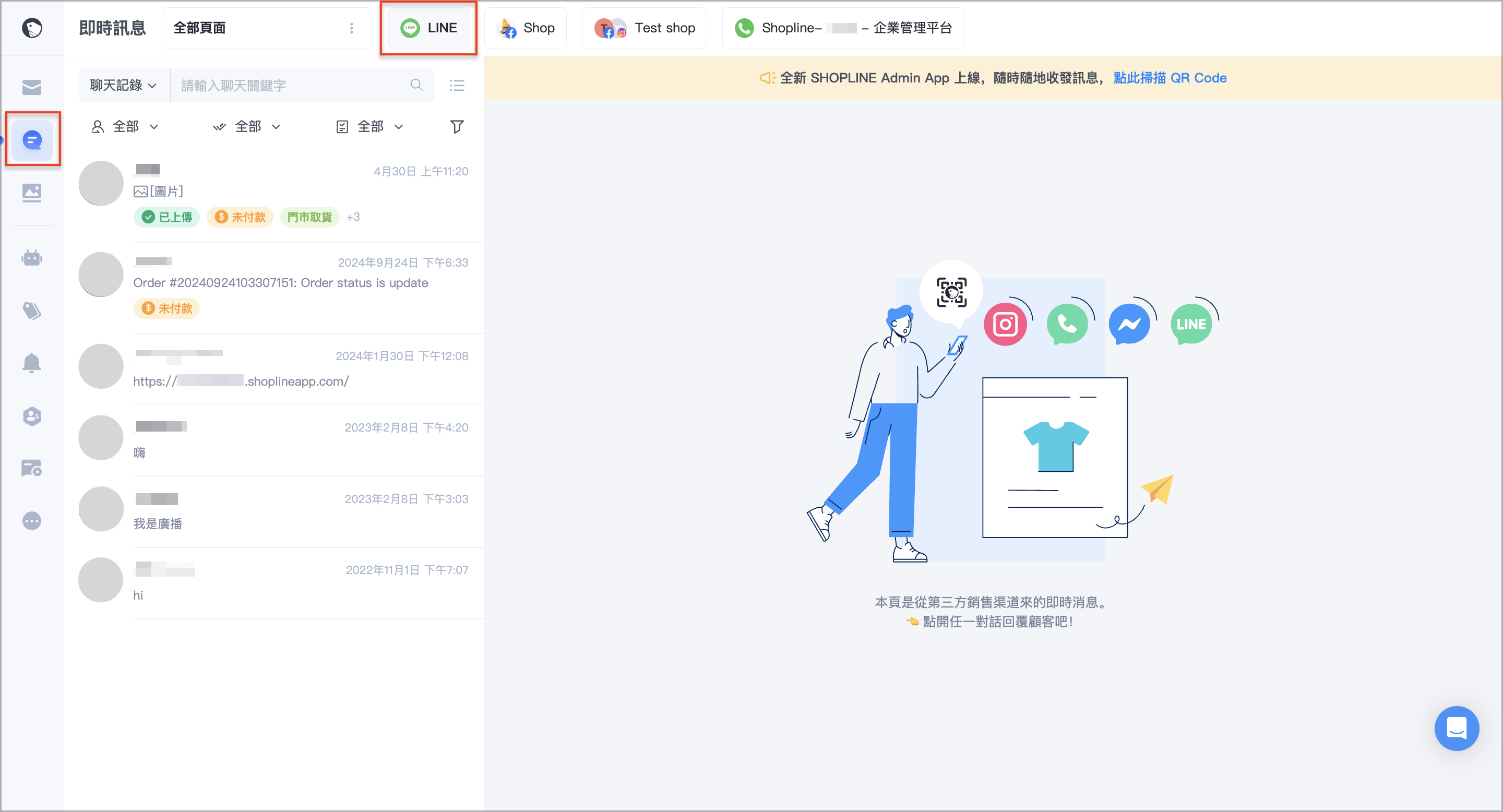Click the 即時訊息 page title
This screenshot has width=1503, height=812.
click(x=112, y=28)
